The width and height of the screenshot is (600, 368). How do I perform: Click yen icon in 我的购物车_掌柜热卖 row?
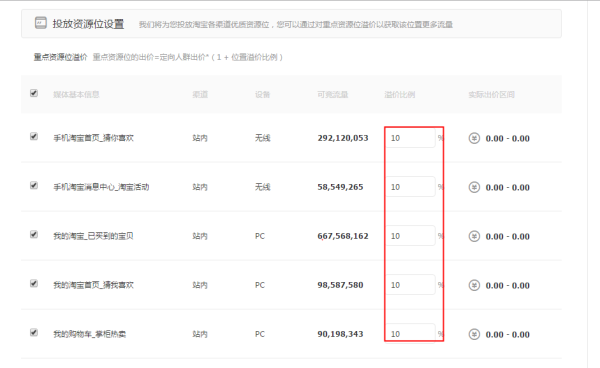tap(474, 334)
